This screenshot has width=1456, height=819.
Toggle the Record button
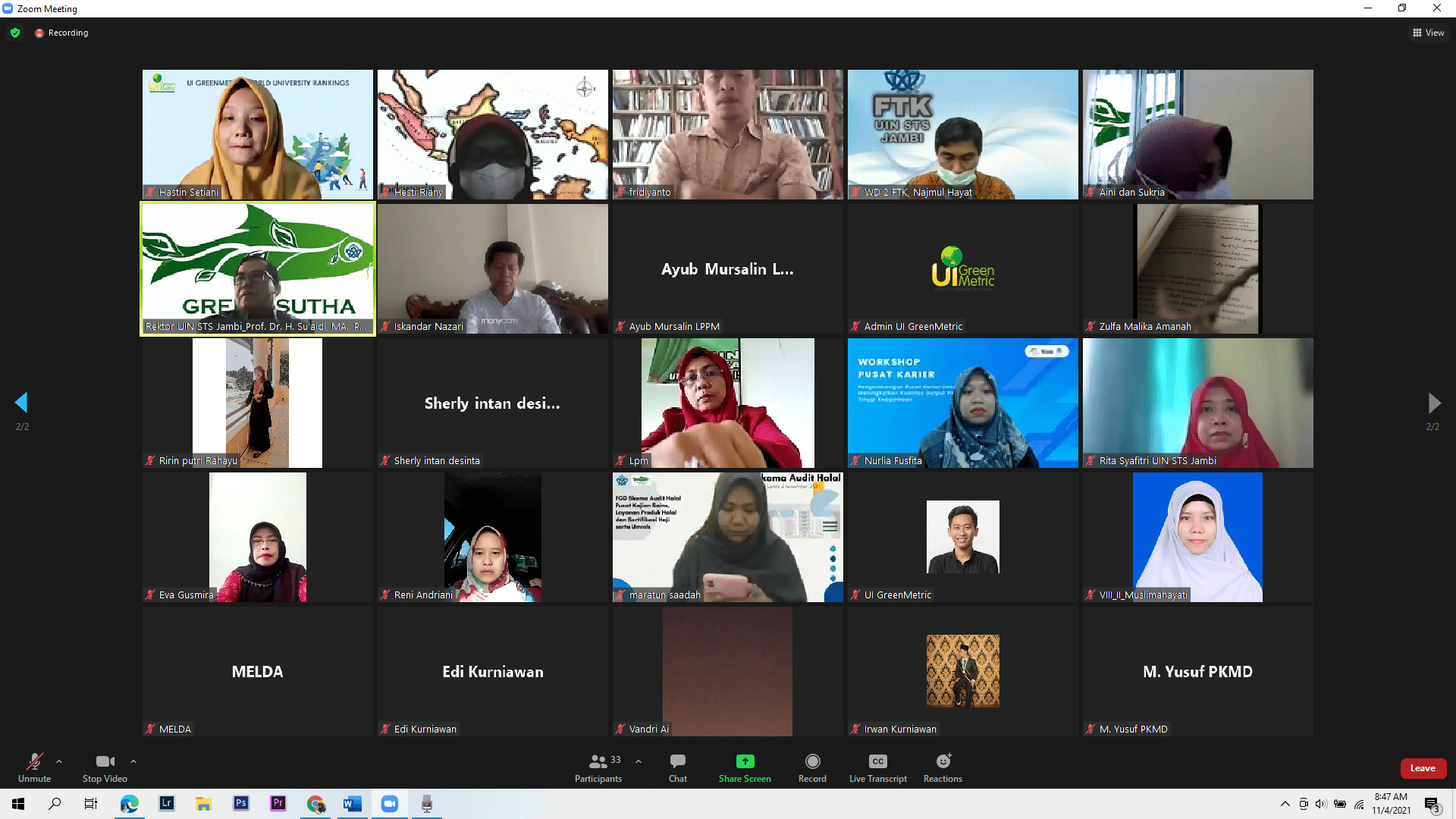pyautogui.click(x=812, y=767)
